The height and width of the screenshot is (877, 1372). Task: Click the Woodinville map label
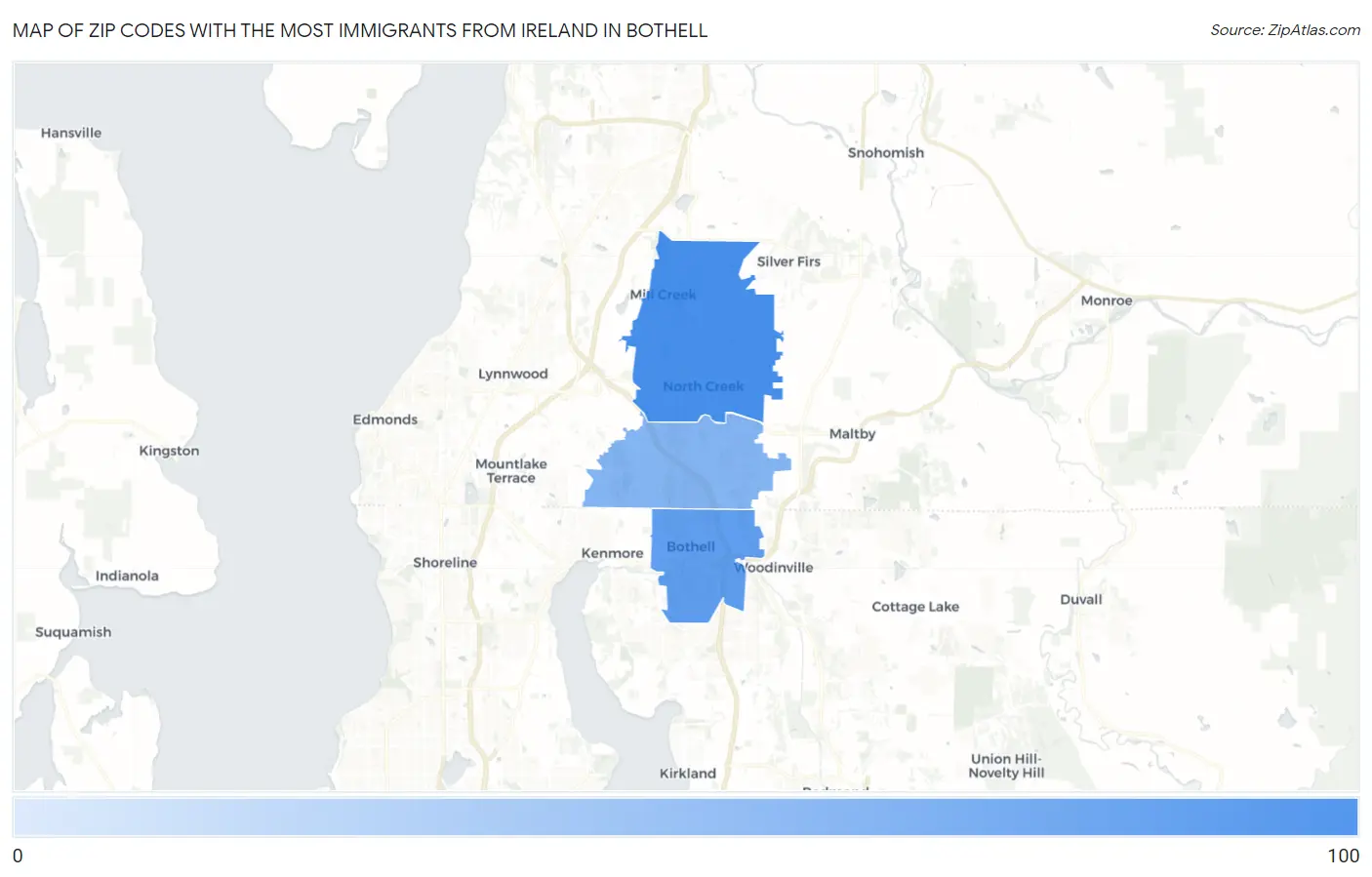(x=775, y=568)
